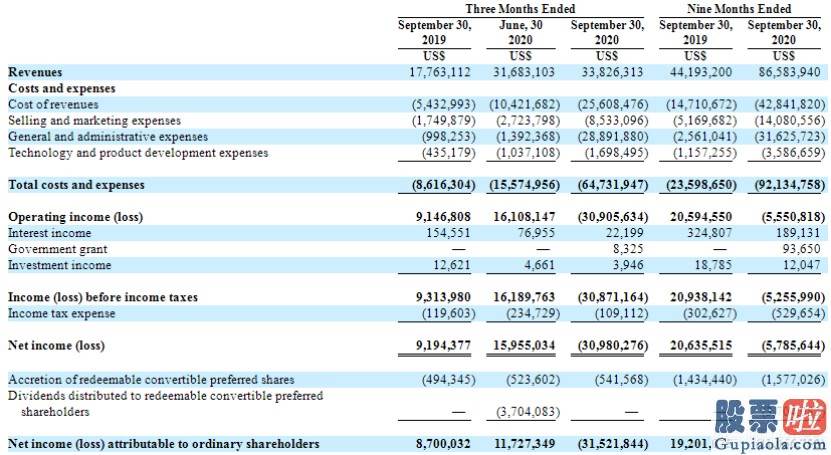Click selling expenses value (14,080,556)

(x=790, y=121)
